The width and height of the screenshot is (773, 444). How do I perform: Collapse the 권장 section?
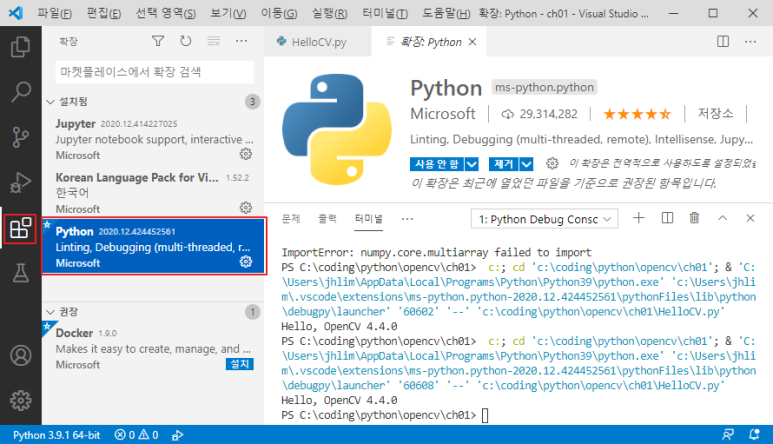[x=50, y=312]
